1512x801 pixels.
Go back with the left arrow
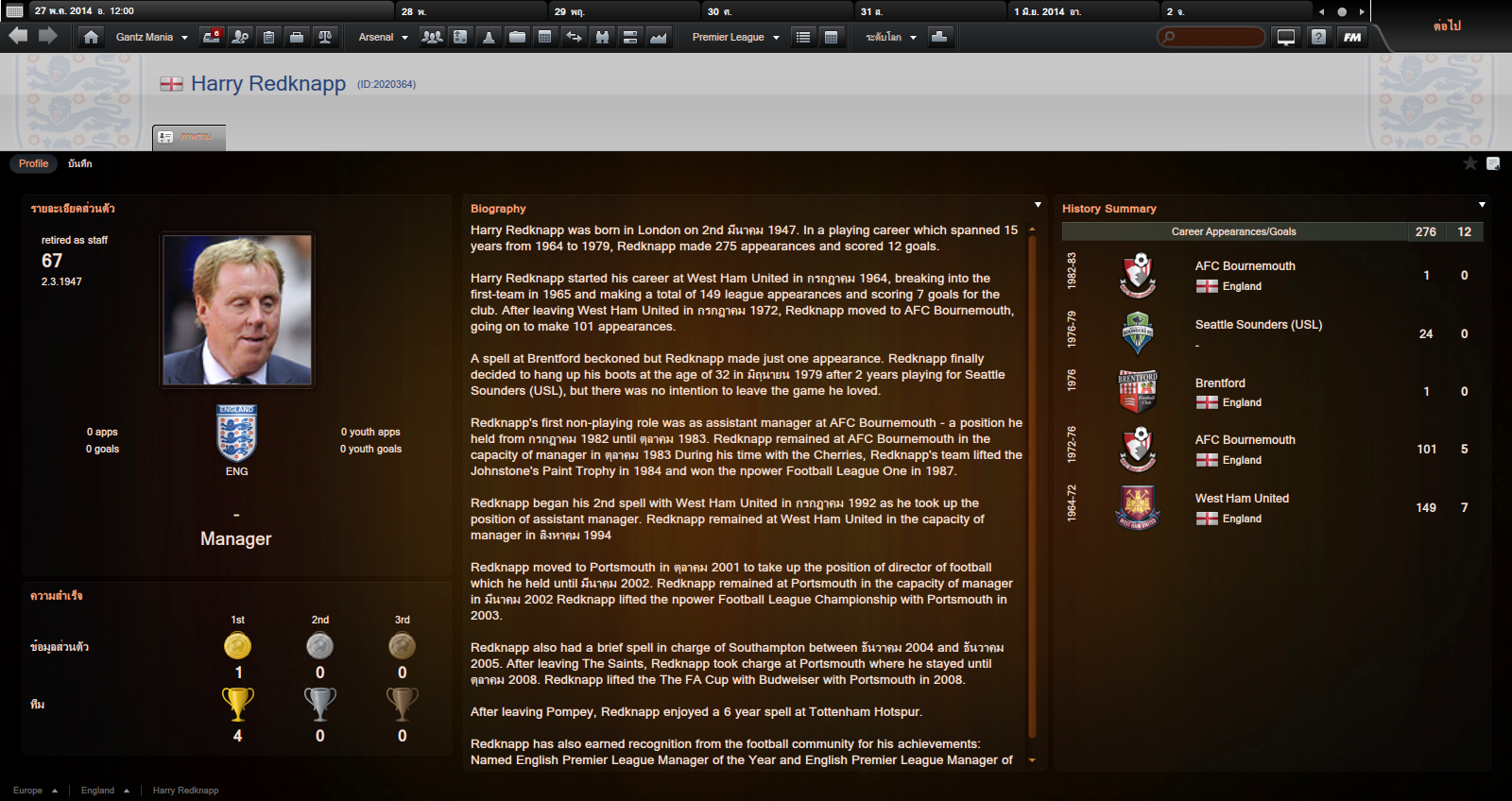click(x=18, y=36)
